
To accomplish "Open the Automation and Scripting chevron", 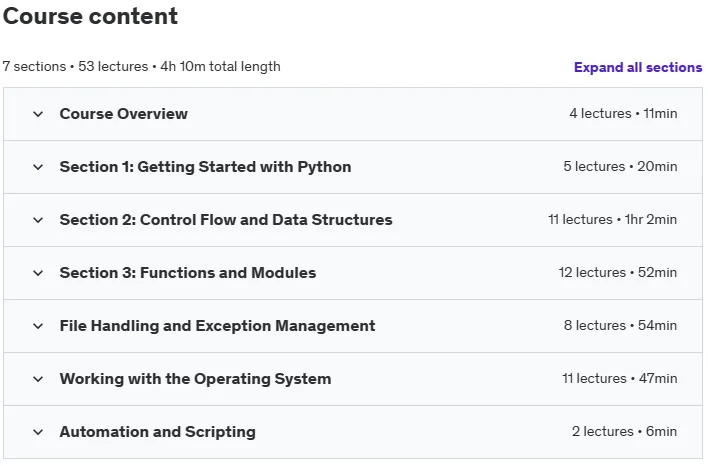I will coord(38,432).
